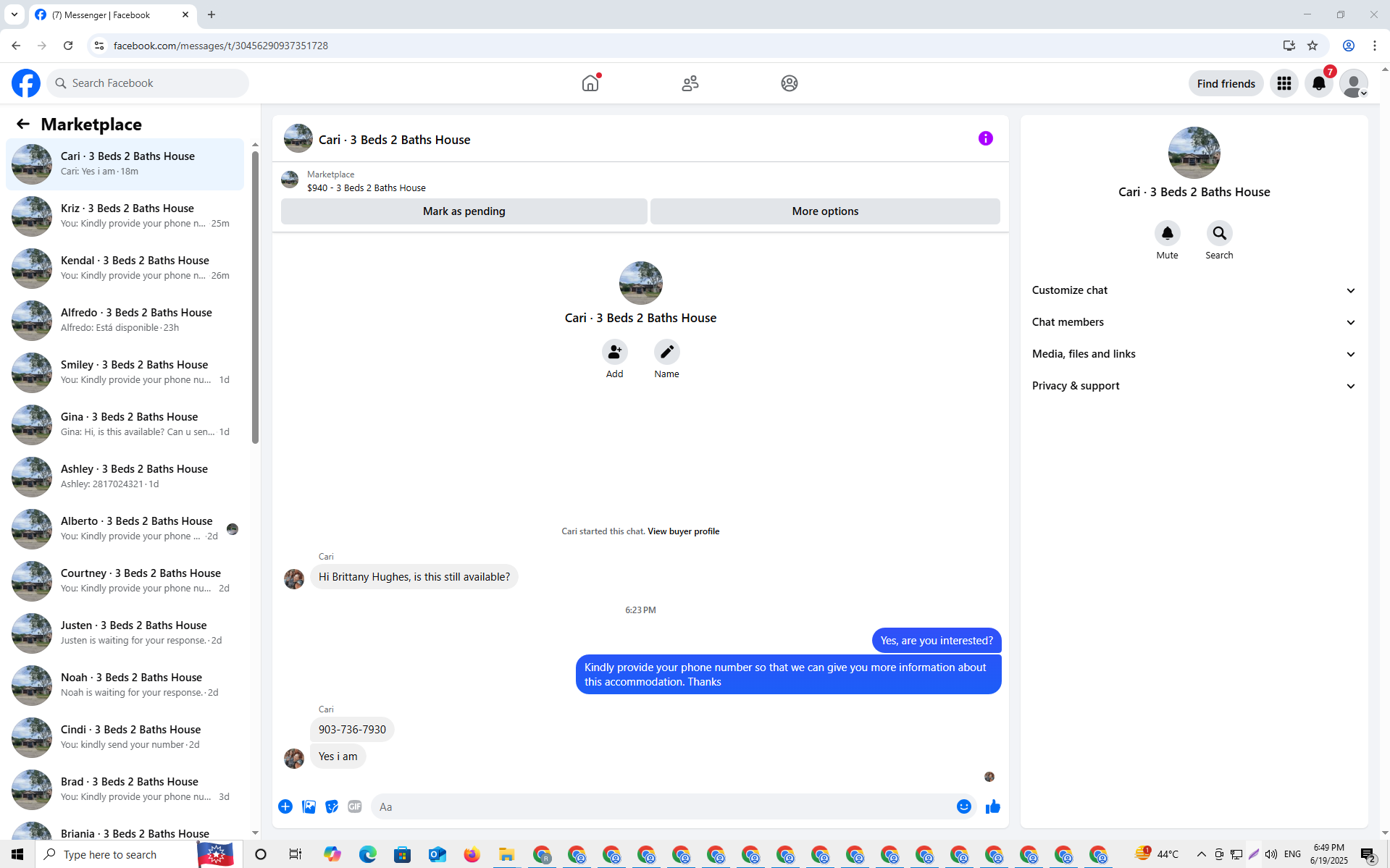Open the Friends icon in top navigation

(690, 83)
